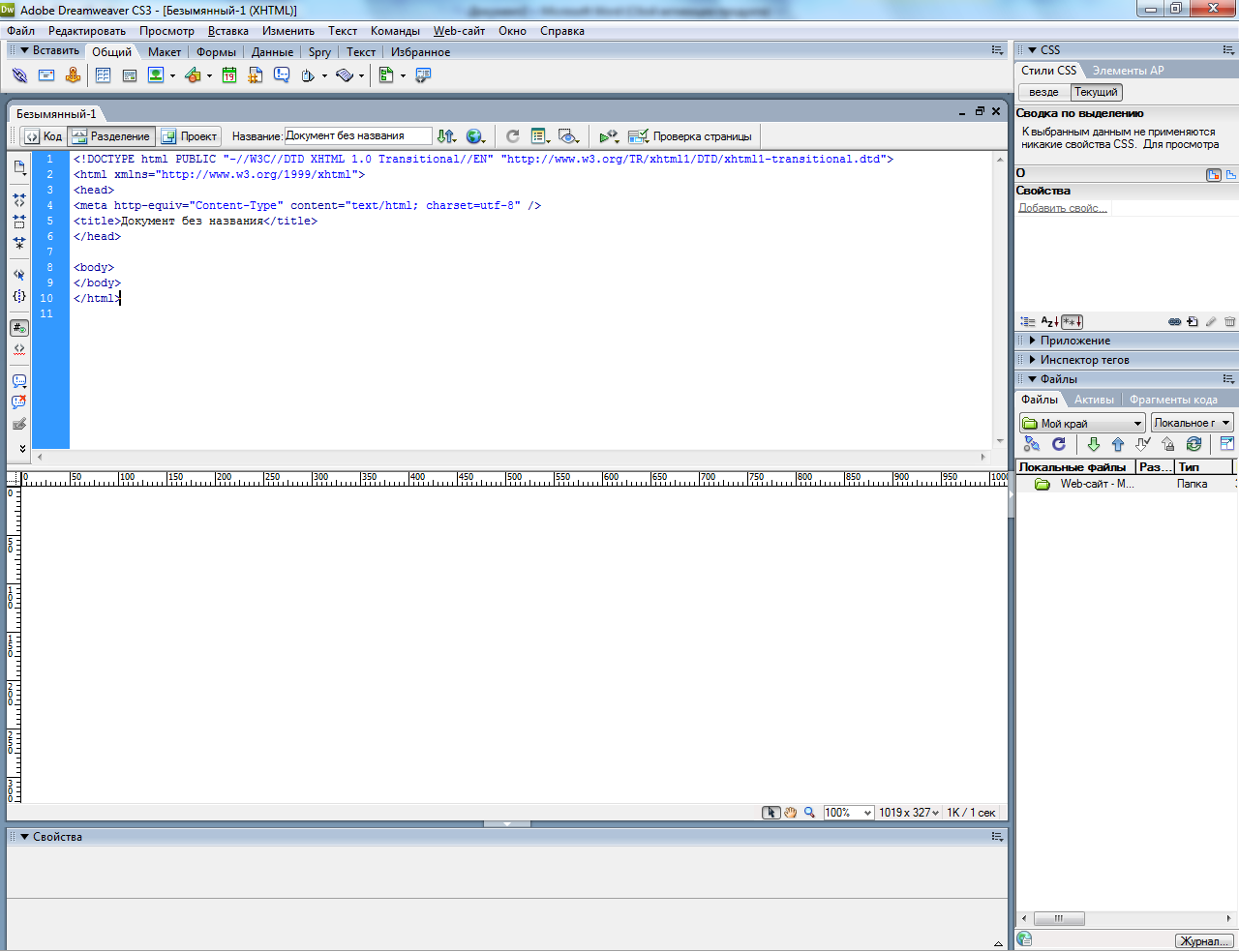
Task: Insert a date using calendar icon
Action: (229, 75)
